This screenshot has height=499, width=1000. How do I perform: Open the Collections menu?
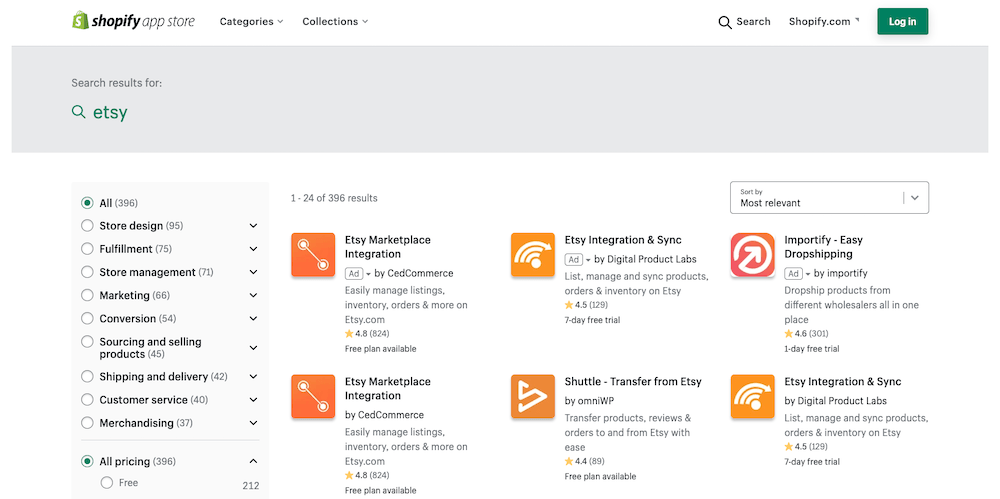[x=335, y=22]
